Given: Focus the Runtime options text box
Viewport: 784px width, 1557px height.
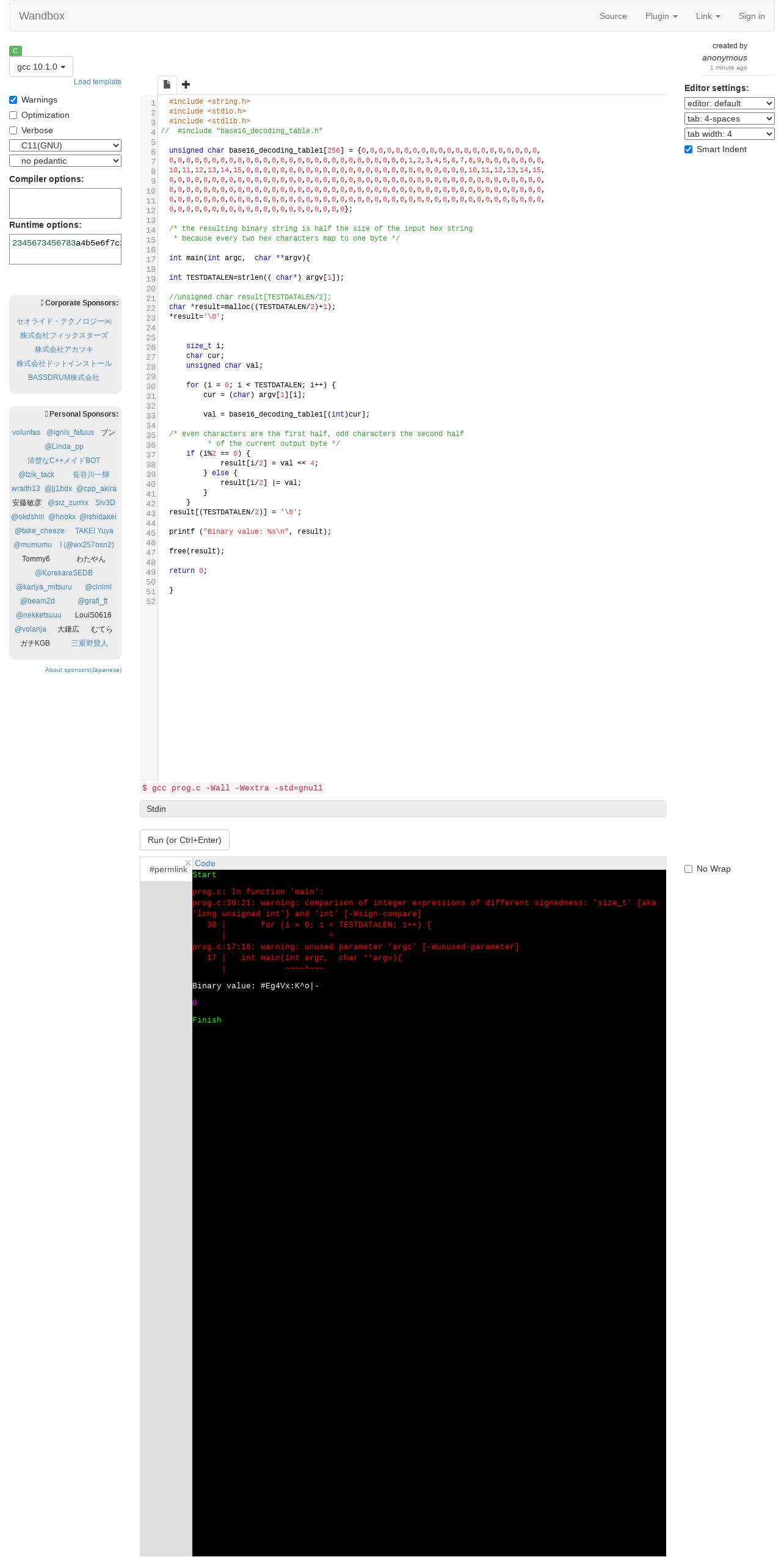Looking at the screenshot, I should tap(65, 249).
